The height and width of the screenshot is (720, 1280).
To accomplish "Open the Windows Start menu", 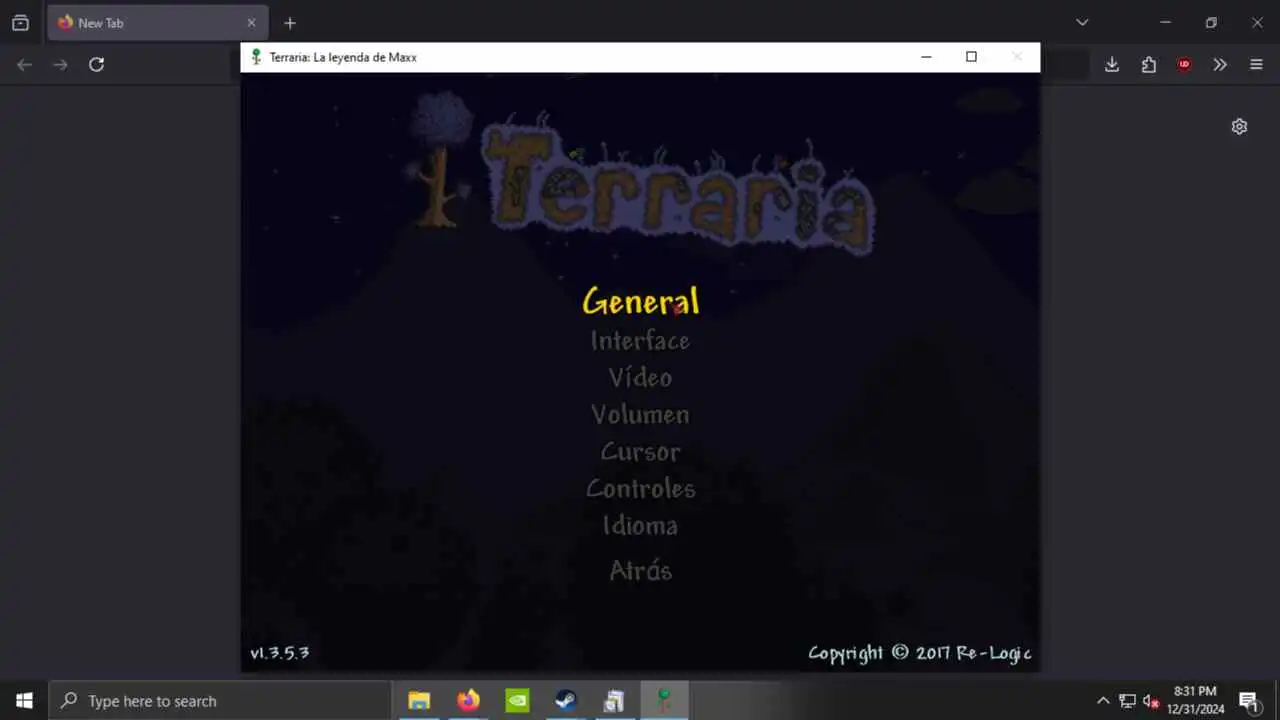I will 24,701.
